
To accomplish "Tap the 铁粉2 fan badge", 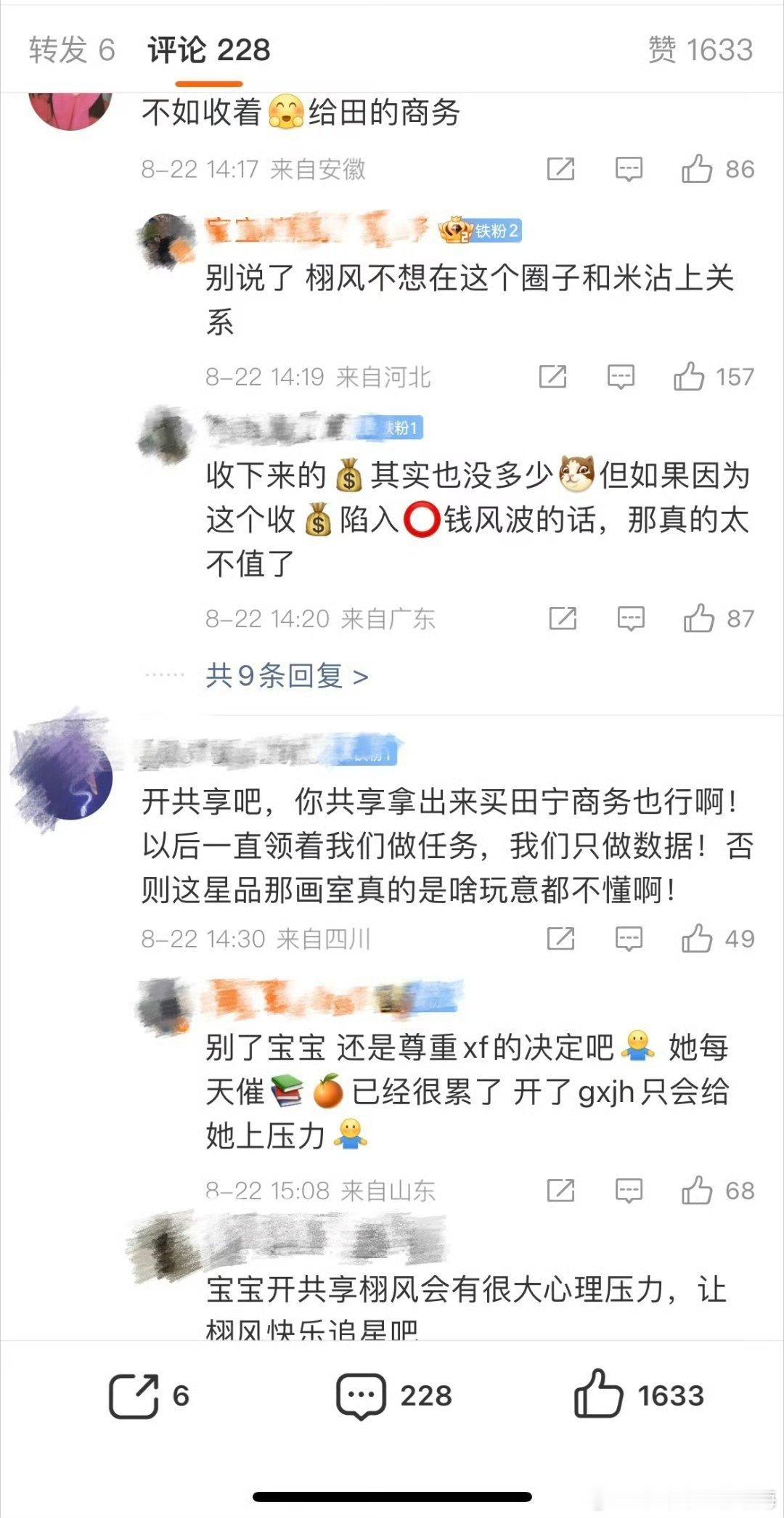I will [481, 231].
